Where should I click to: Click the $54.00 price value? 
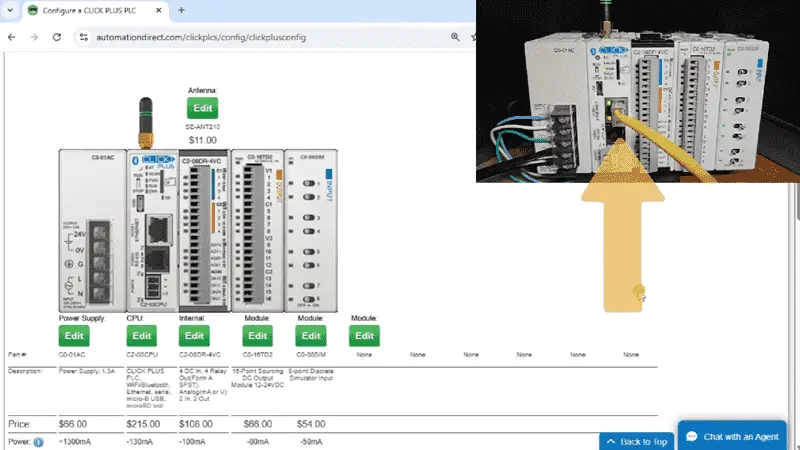coord(311,424)
